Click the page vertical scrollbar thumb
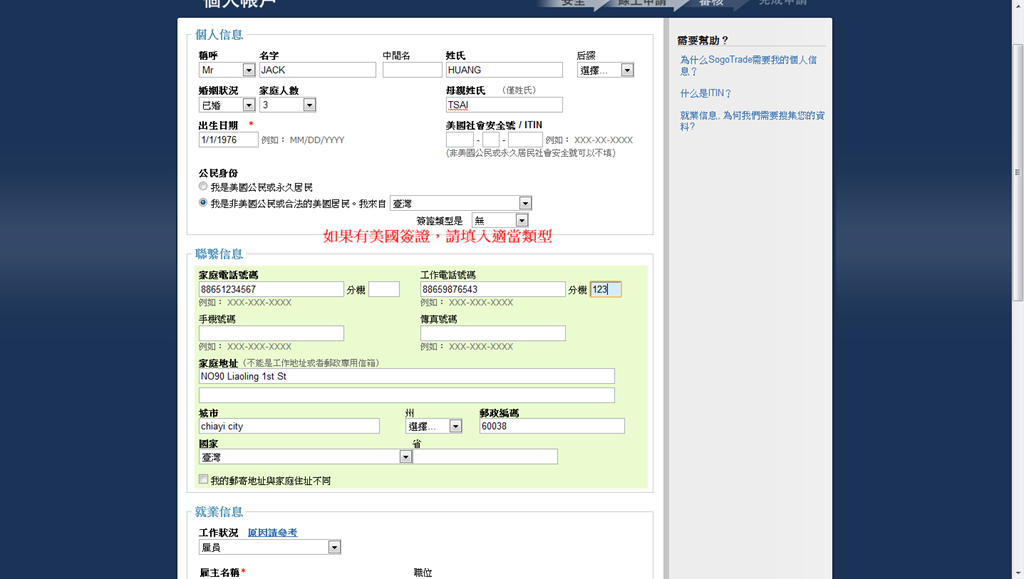1024x579 pixels. pos(1017,172)
